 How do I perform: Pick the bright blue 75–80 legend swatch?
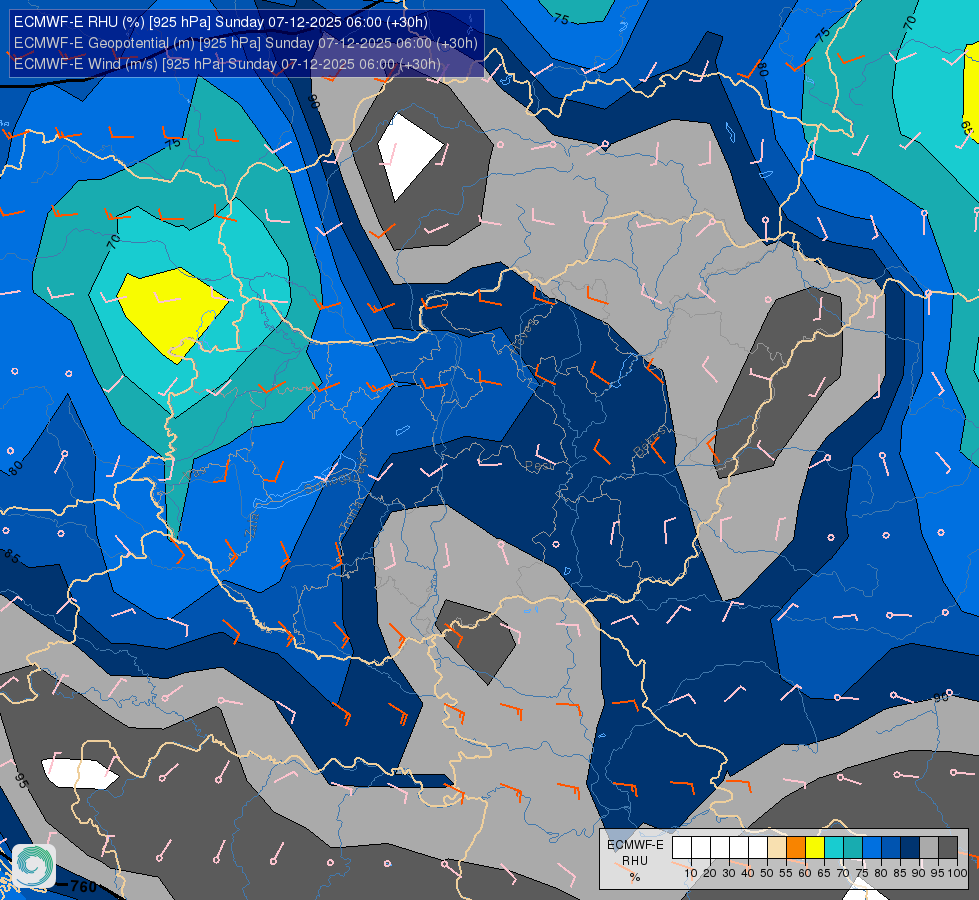click(872, 847)
